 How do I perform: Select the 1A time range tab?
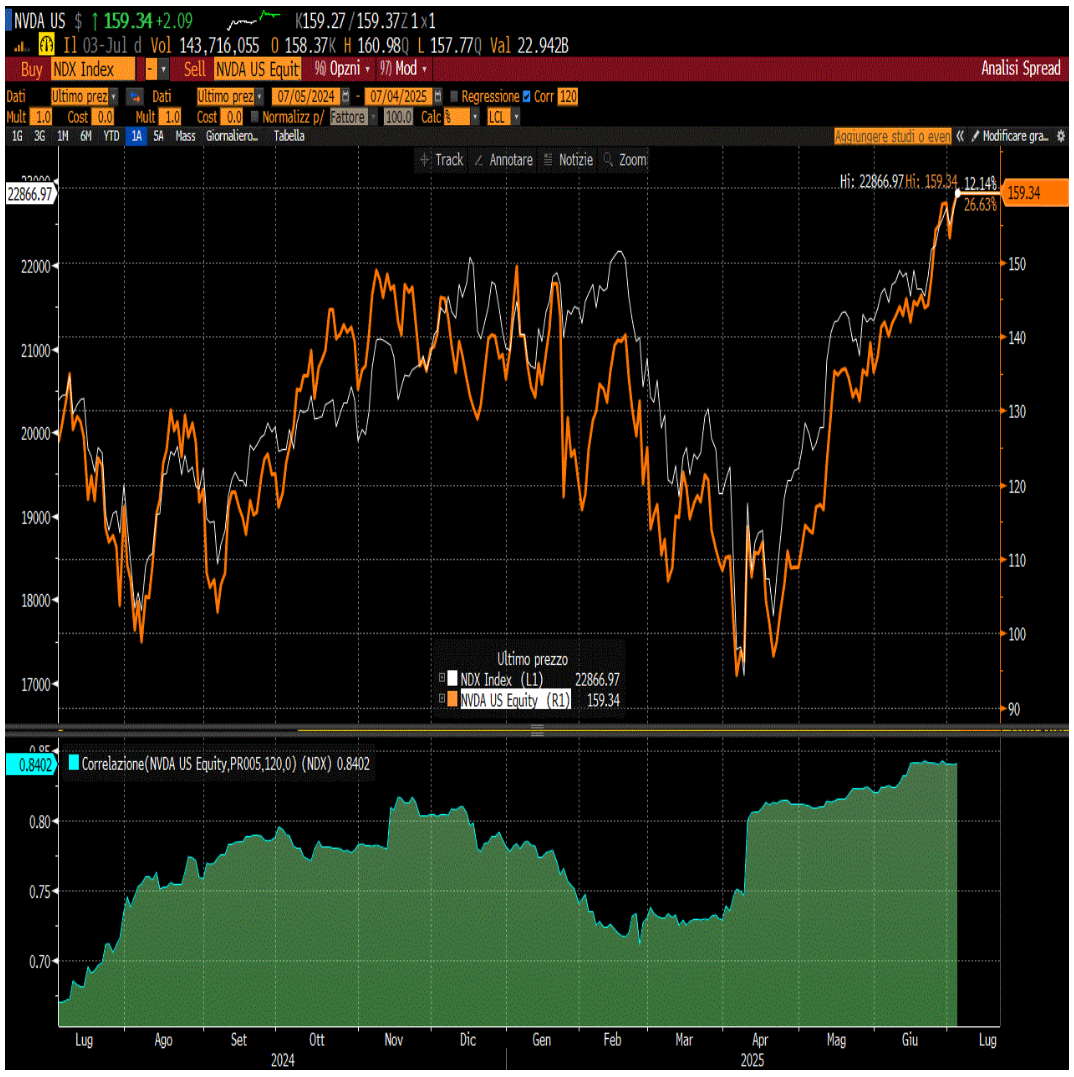tap(137, 136)
